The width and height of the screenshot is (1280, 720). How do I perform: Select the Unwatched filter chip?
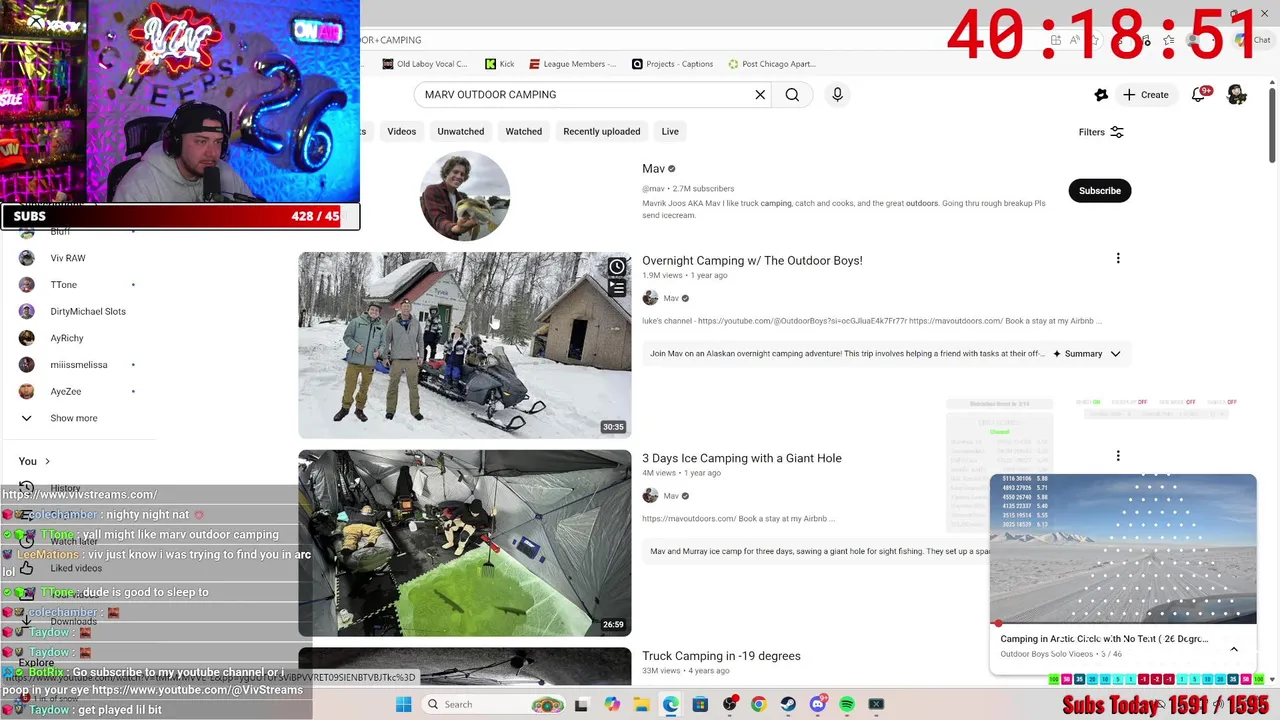461,132
